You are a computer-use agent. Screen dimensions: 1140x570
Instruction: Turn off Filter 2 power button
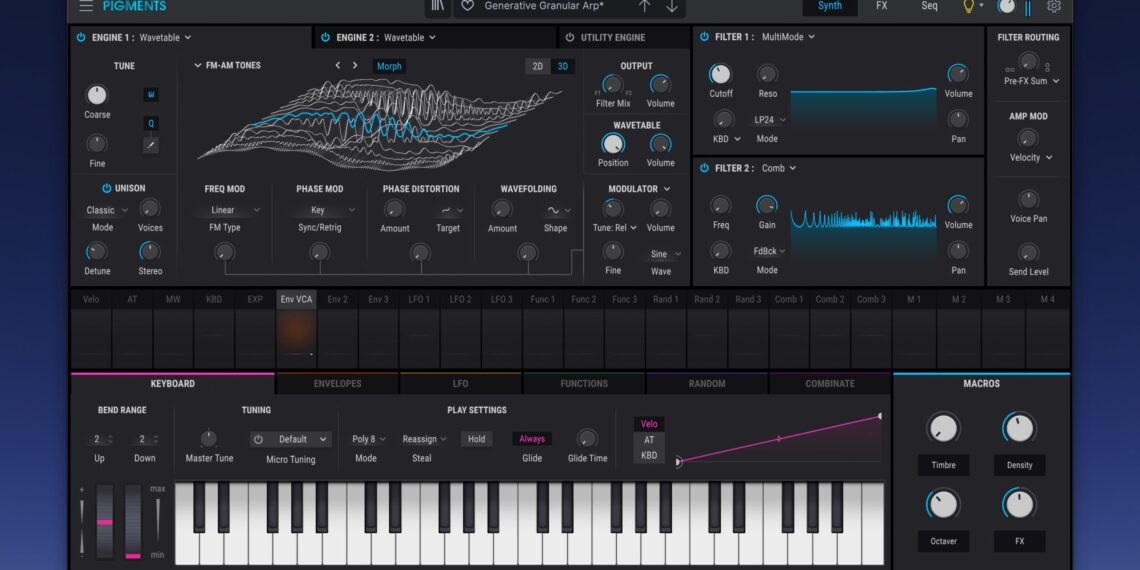coord(704,168)
